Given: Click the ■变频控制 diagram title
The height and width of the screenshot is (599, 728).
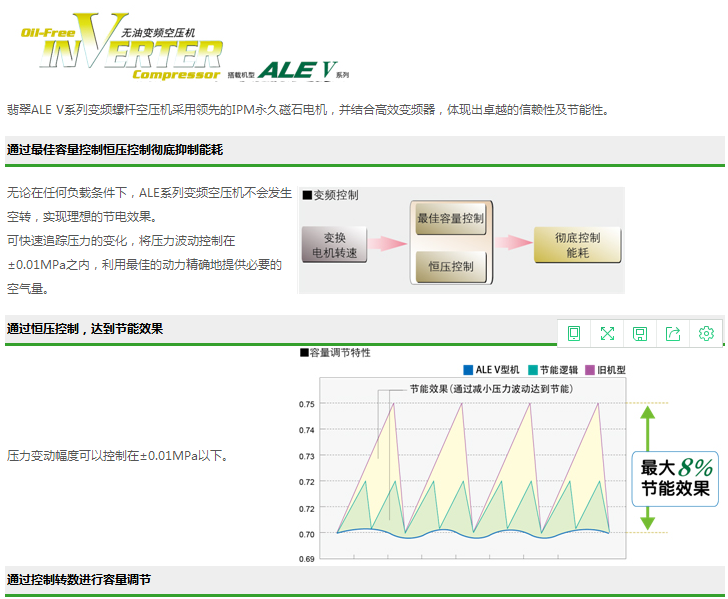Looking at the screenshot, I should tap(330, 195).
